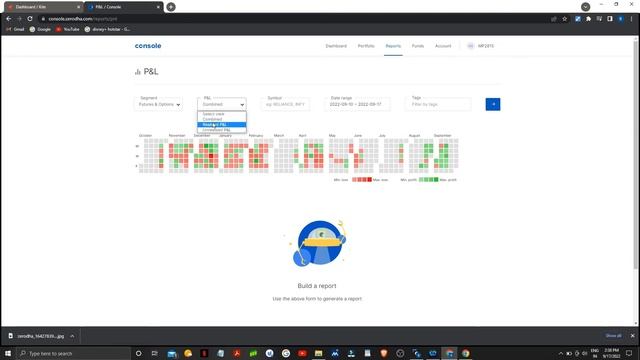Choose 'Combined' from the P&L list
The height and width of the screenshot is (360, 640).
[x=222, y=119]
